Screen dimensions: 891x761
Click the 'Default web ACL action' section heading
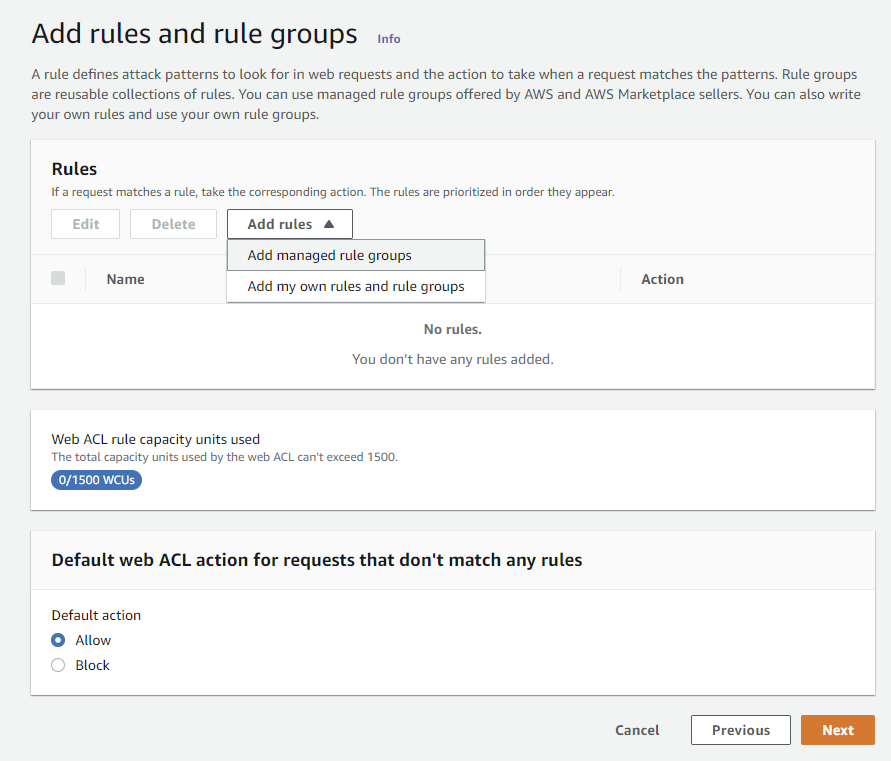point(316,560)
